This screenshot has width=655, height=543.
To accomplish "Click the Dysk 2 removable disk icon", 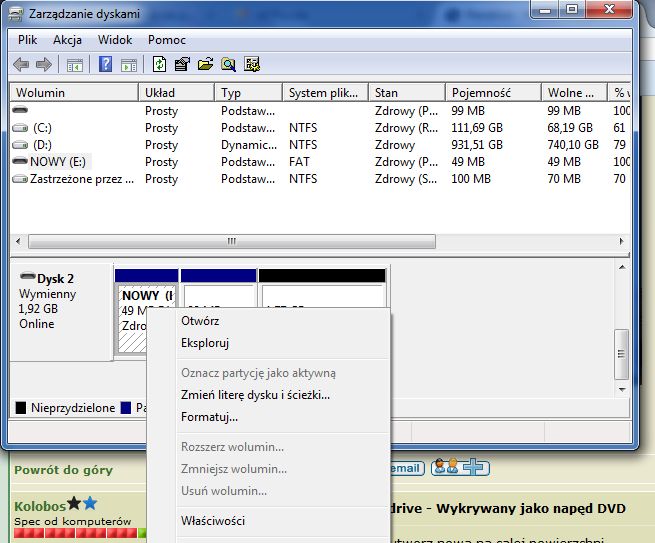I will (28, 276).
